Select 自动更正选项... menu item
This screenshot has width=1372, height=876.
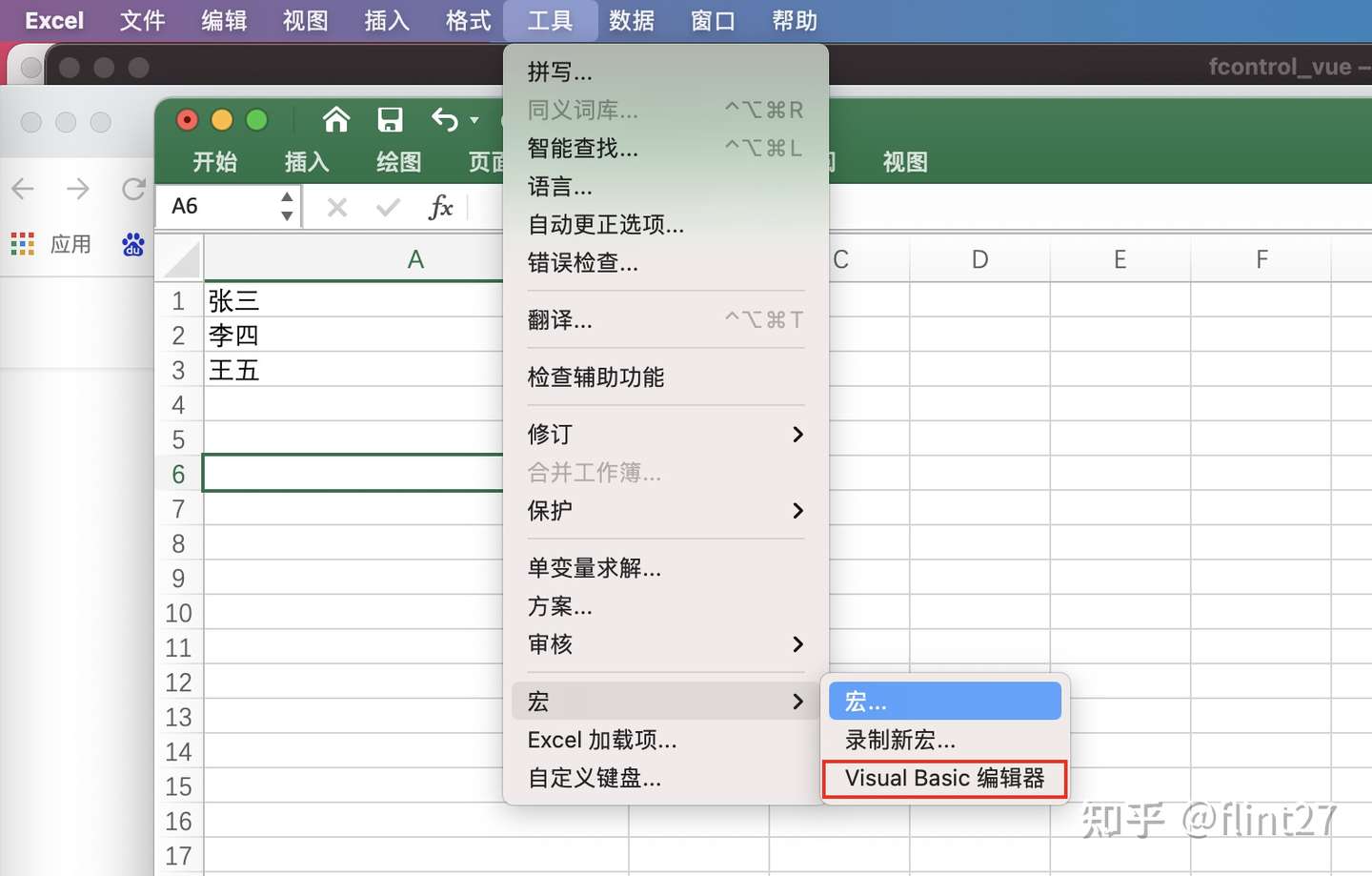665,225
